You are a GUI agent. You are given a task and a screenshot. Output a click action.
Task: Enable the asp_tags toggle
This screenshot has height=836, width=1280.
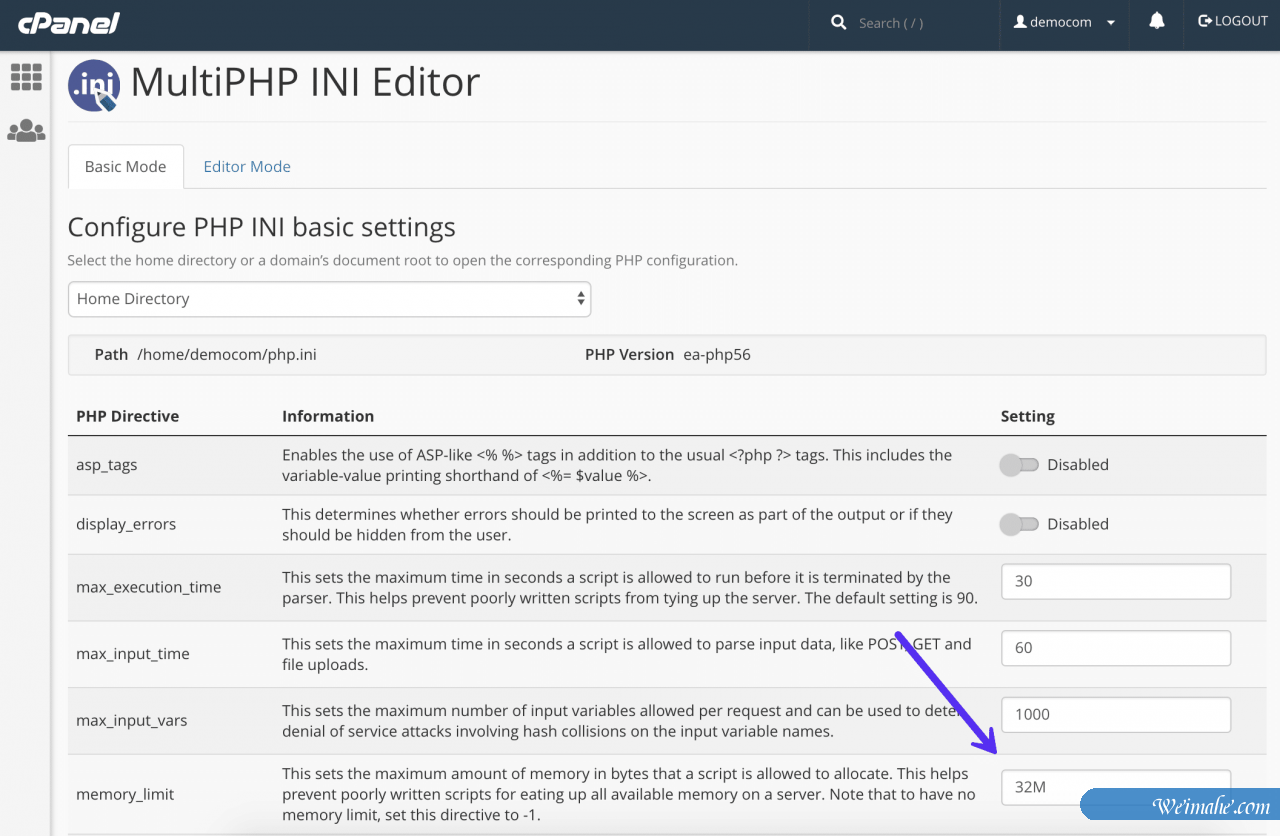click(1020, 465)
